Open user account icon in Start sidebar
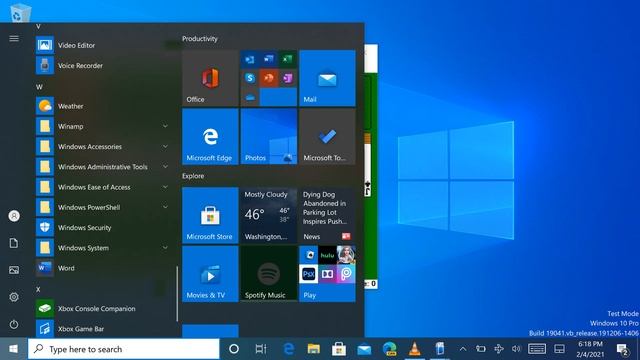640x360 pixels. pos(14,216)
